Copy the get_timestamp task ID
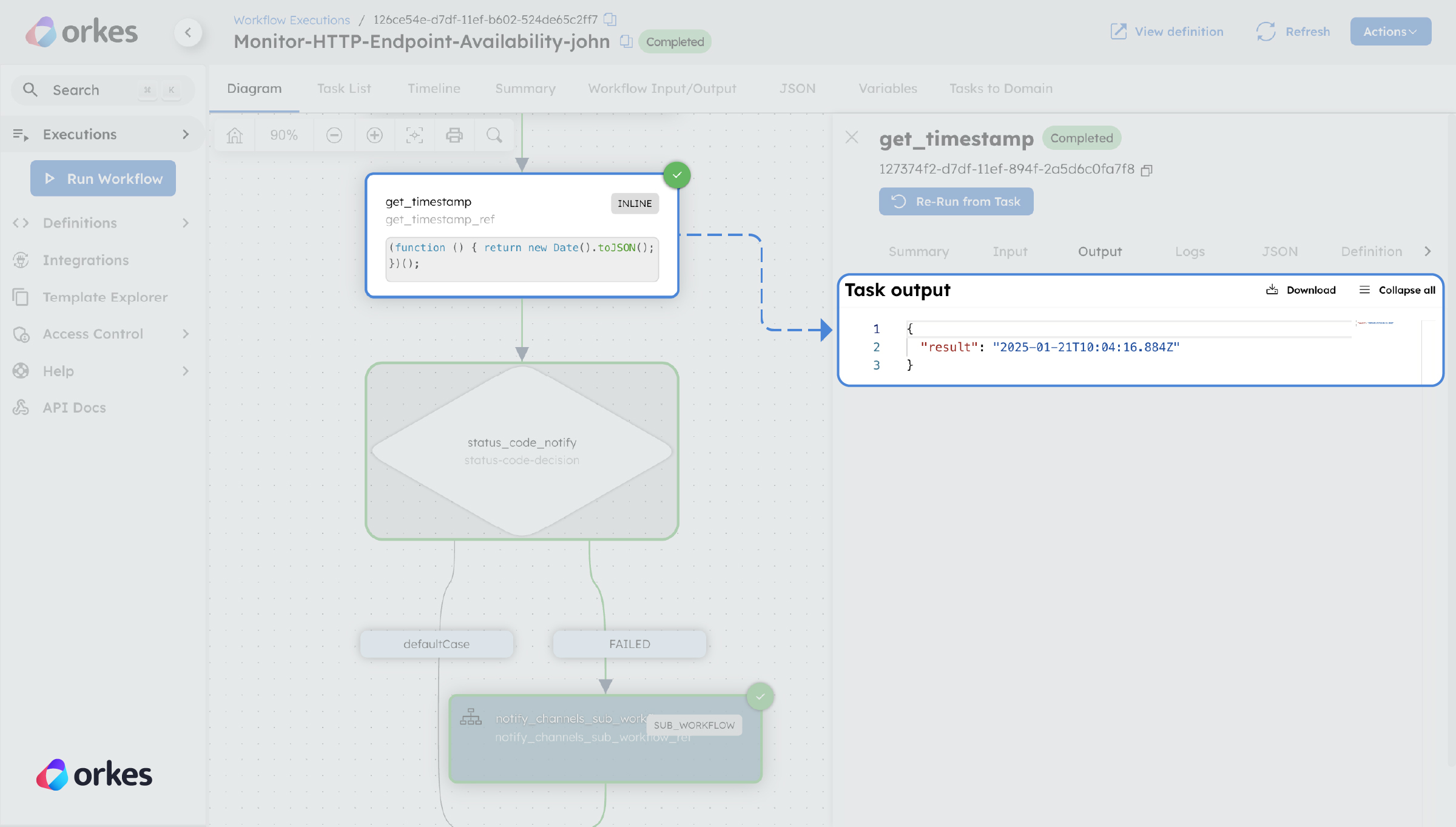The height and width of the screenshot is (827, 1456). coord(1146,170)
